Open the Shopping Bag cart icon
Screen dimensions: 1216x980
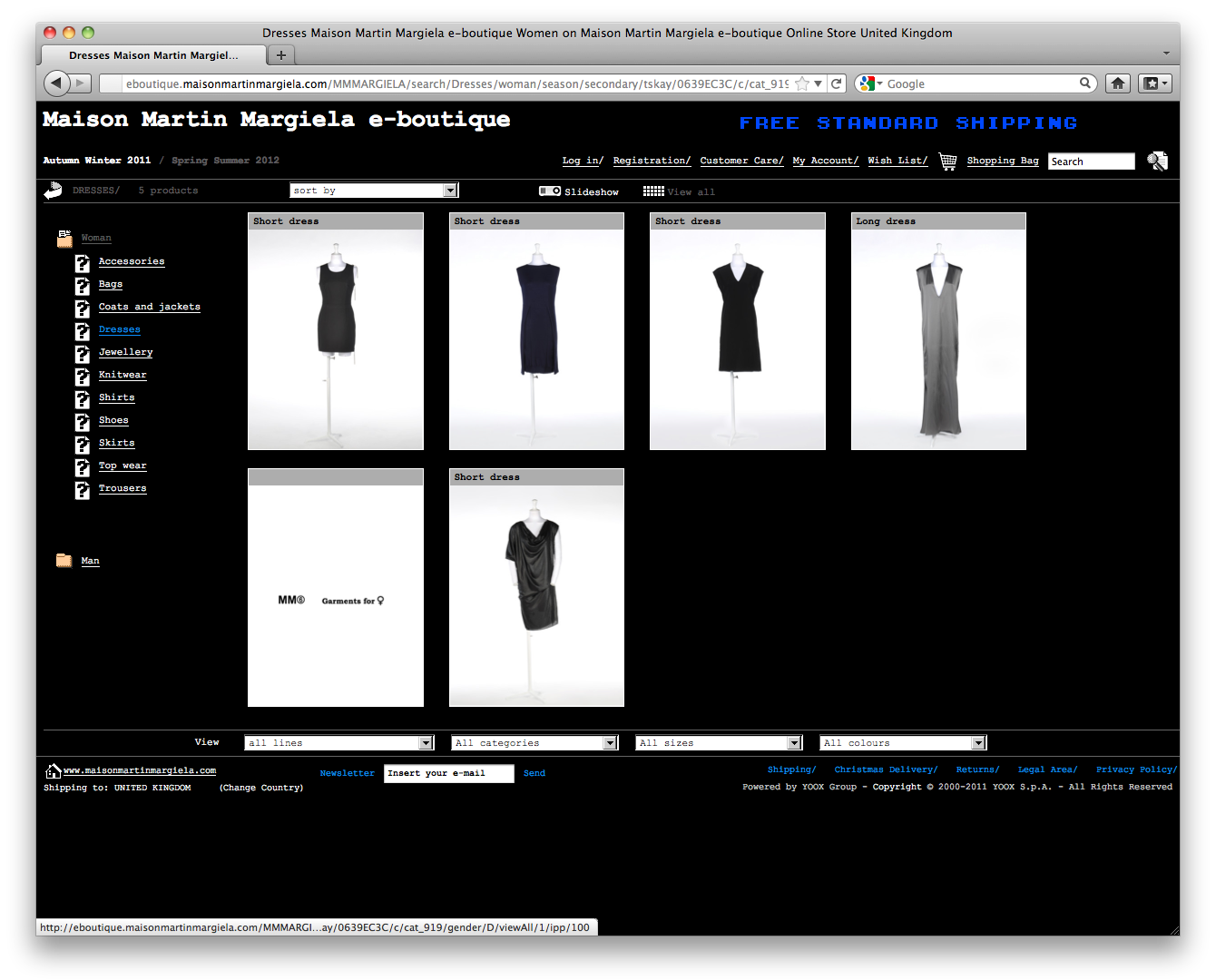click(x=947, y=161)
